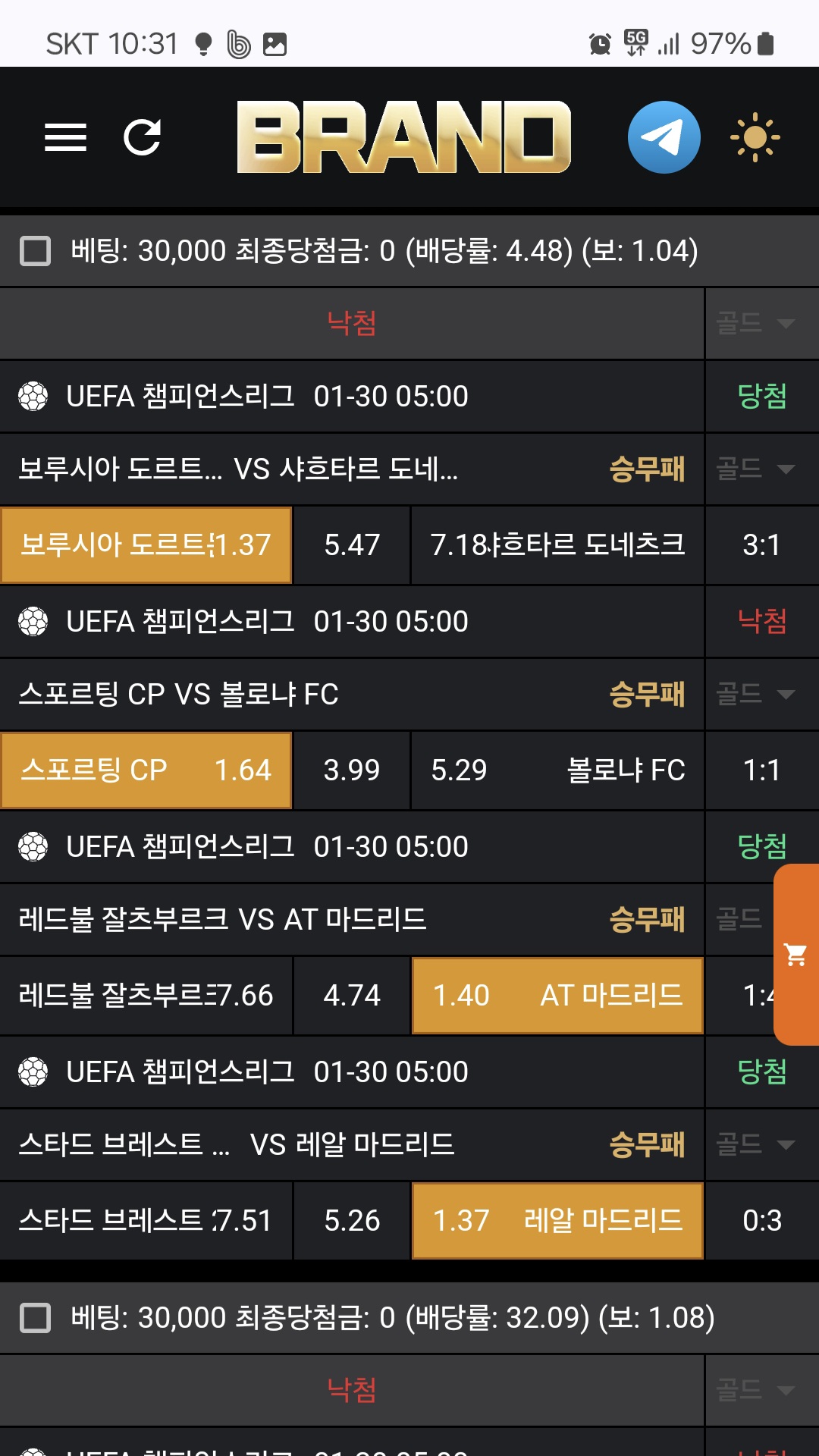
Task: Tap 승무패 label on 레드불 잘츠부르크 match
Action: click(647, 920)
